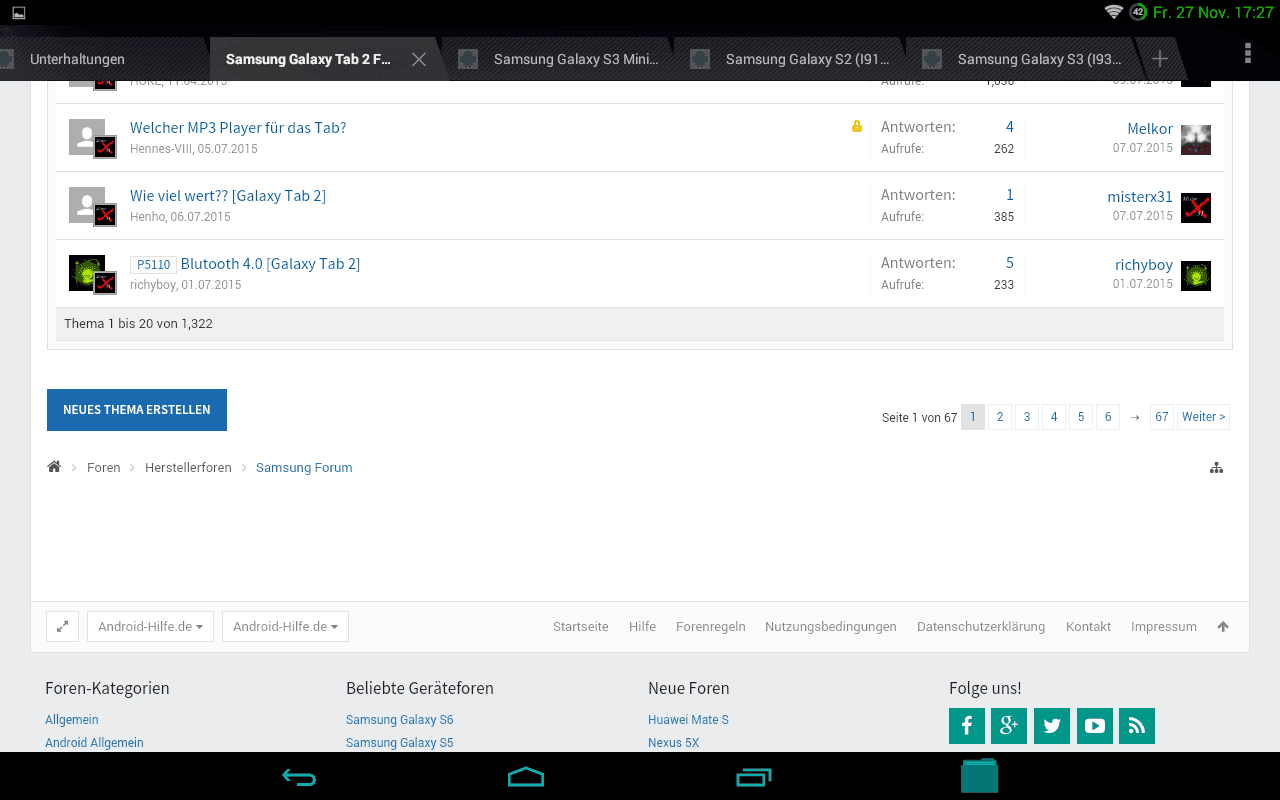Open Forenregeln footer link
This screenshot has width=1280, height=800.
click(x=711, y=627)
